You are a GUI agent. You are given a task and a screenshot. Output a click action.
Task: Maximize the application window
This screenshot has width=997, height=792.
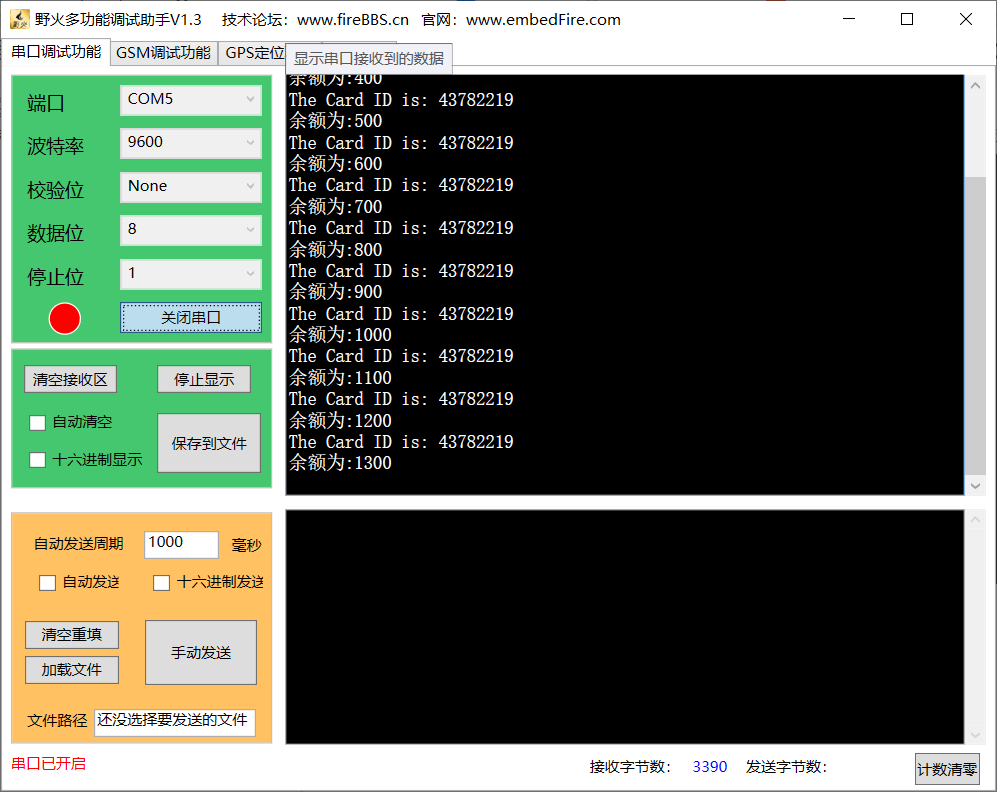coord(907,19)
